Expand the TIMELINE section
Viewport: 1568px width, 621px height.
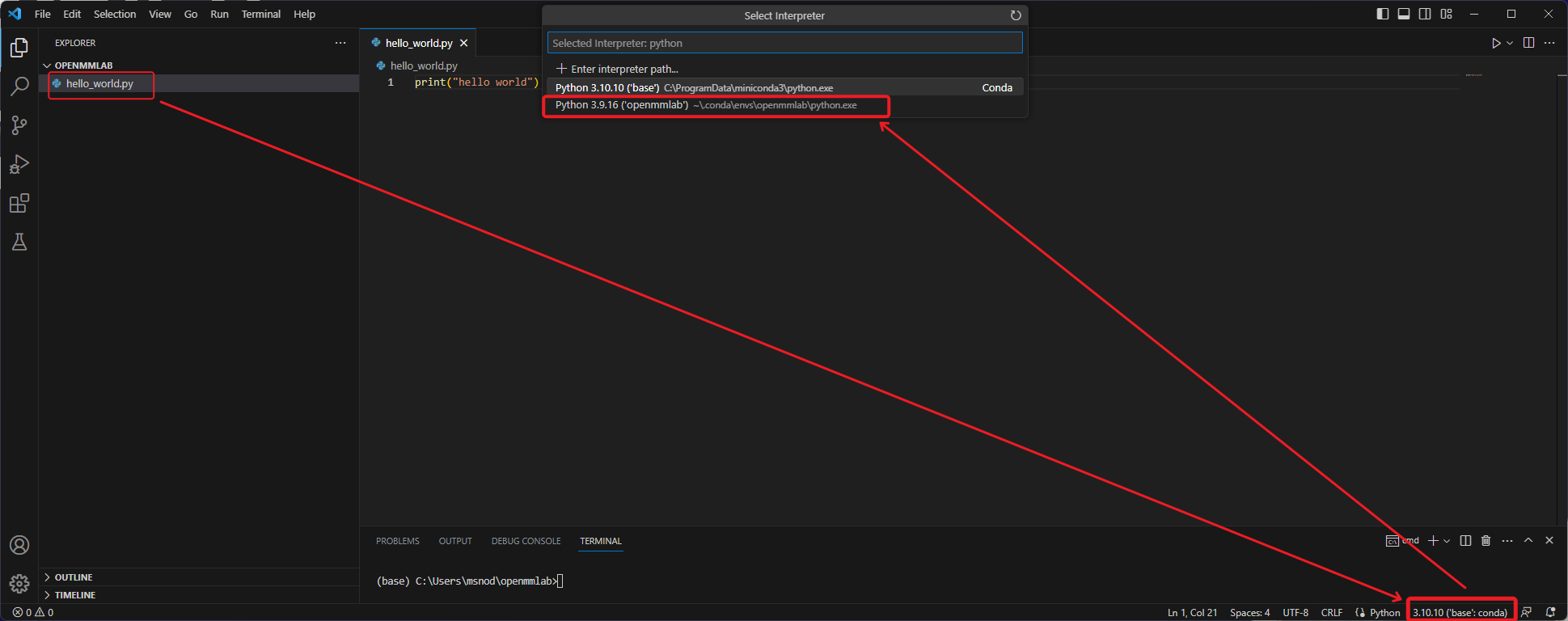pyautogui.click(x=74, y=595)
